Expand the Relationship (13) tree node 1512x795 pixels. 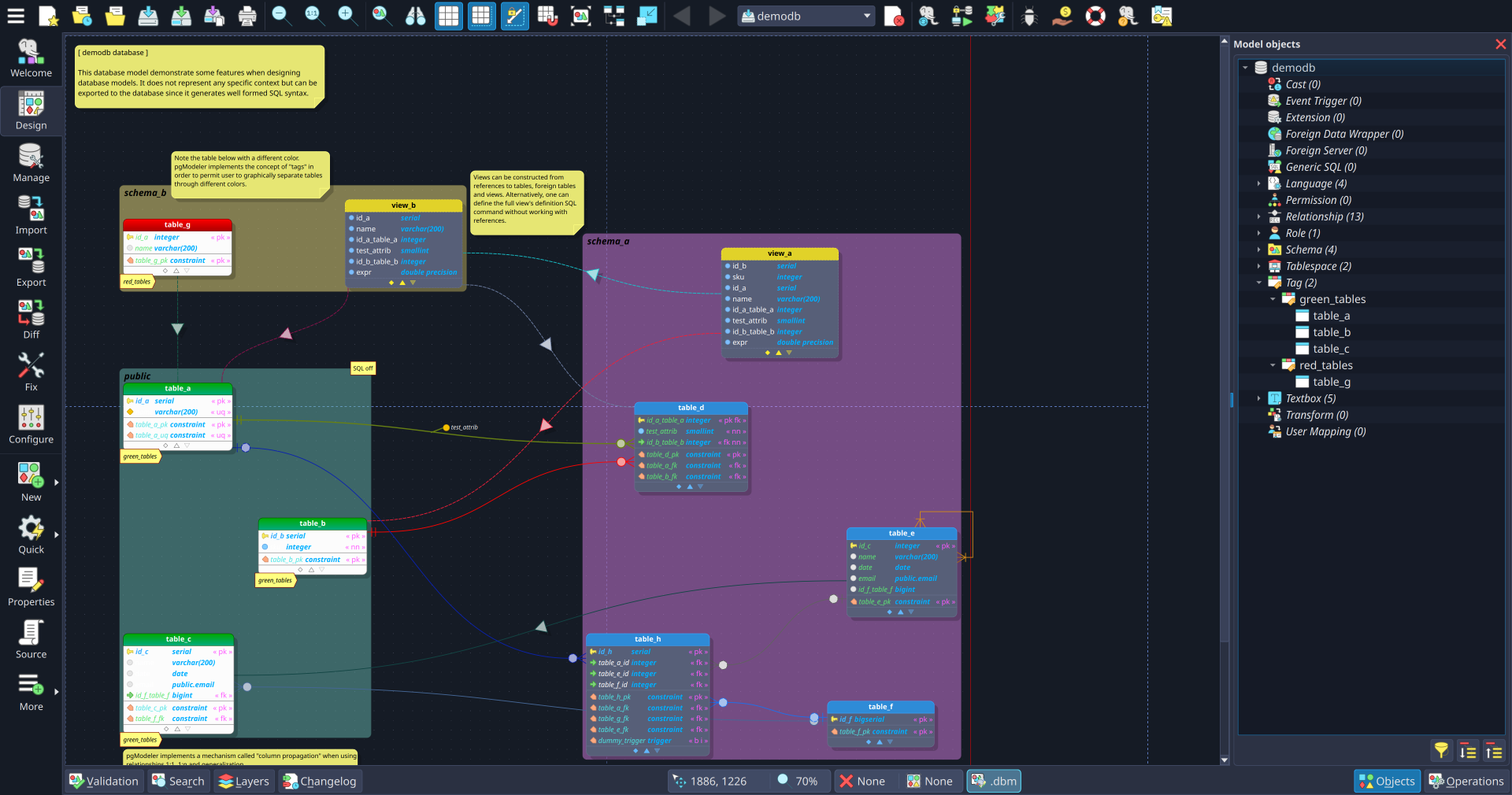coord(1259,216)
